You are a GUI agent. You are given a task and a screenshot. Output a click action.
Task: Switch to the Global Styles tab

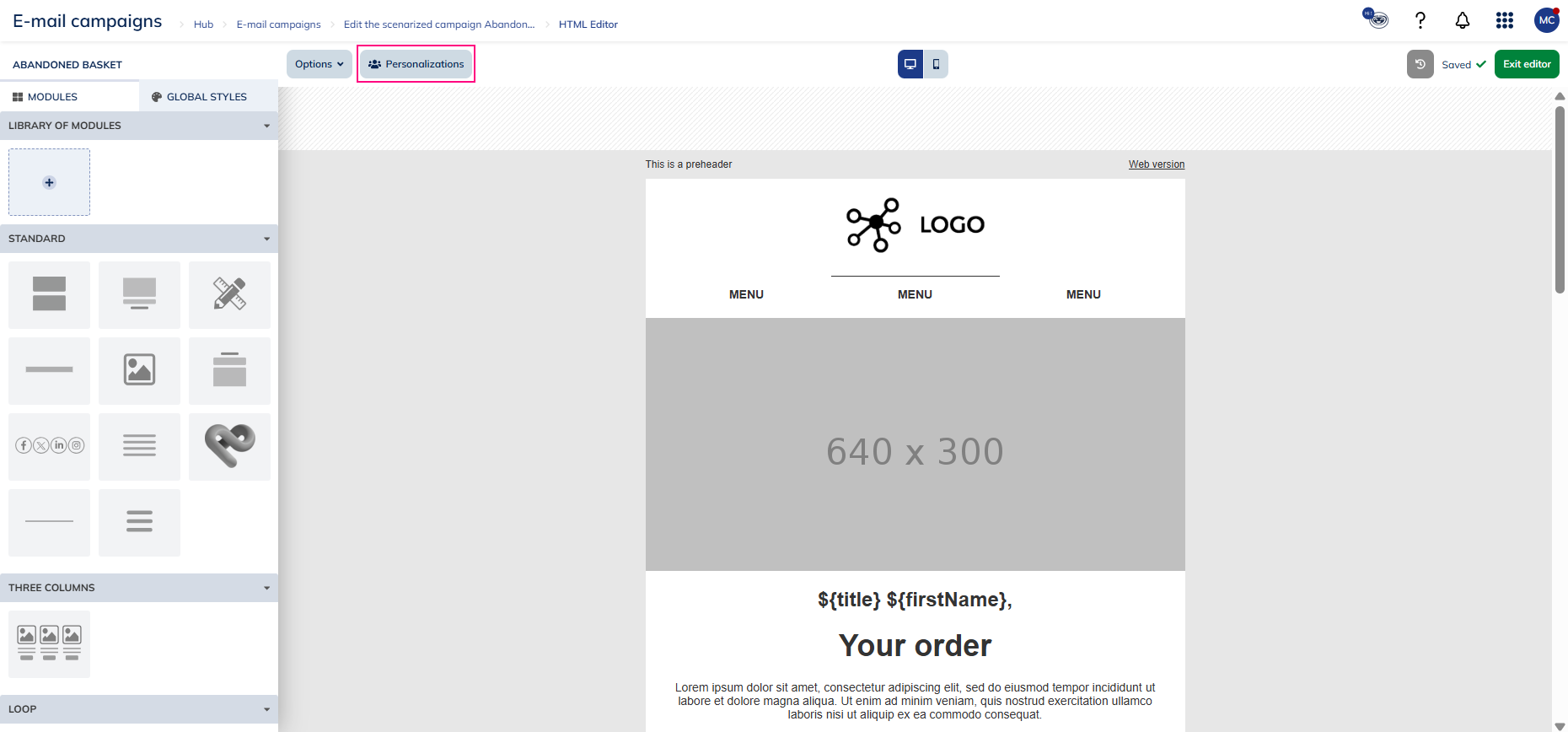point(200,97)
